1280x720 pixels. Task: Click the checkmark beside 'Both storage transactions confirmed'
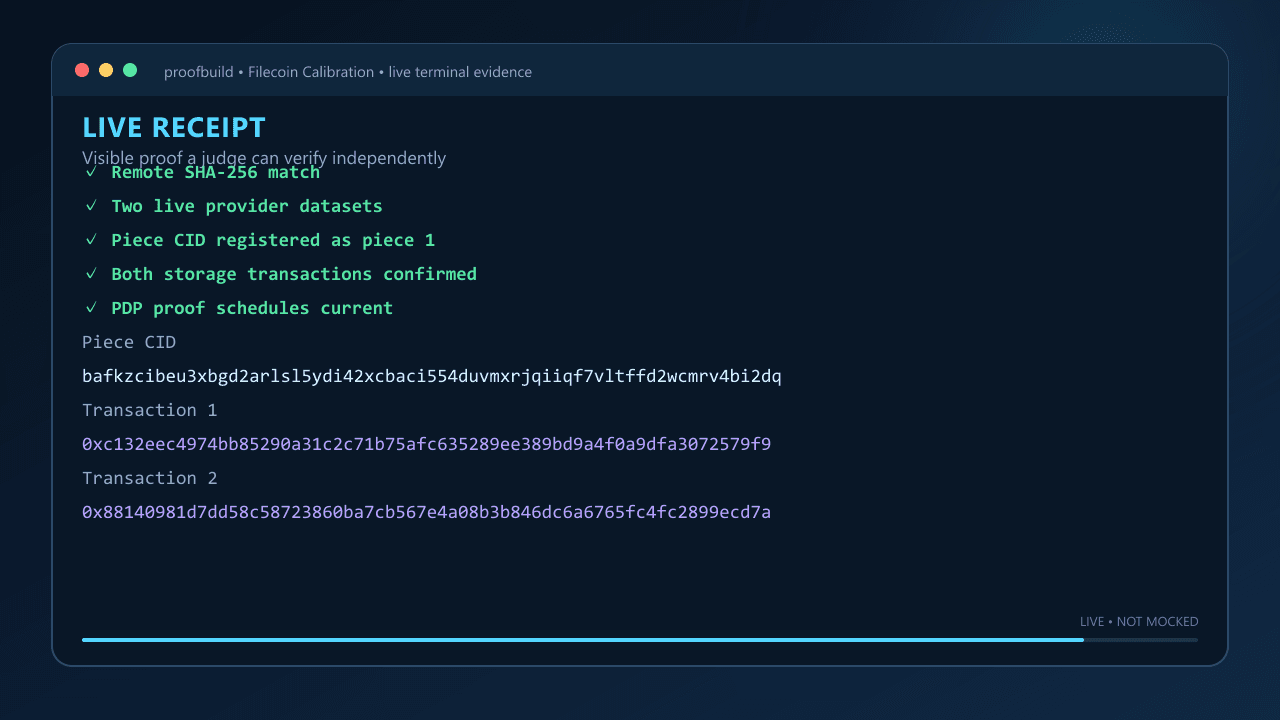[91, 274]
